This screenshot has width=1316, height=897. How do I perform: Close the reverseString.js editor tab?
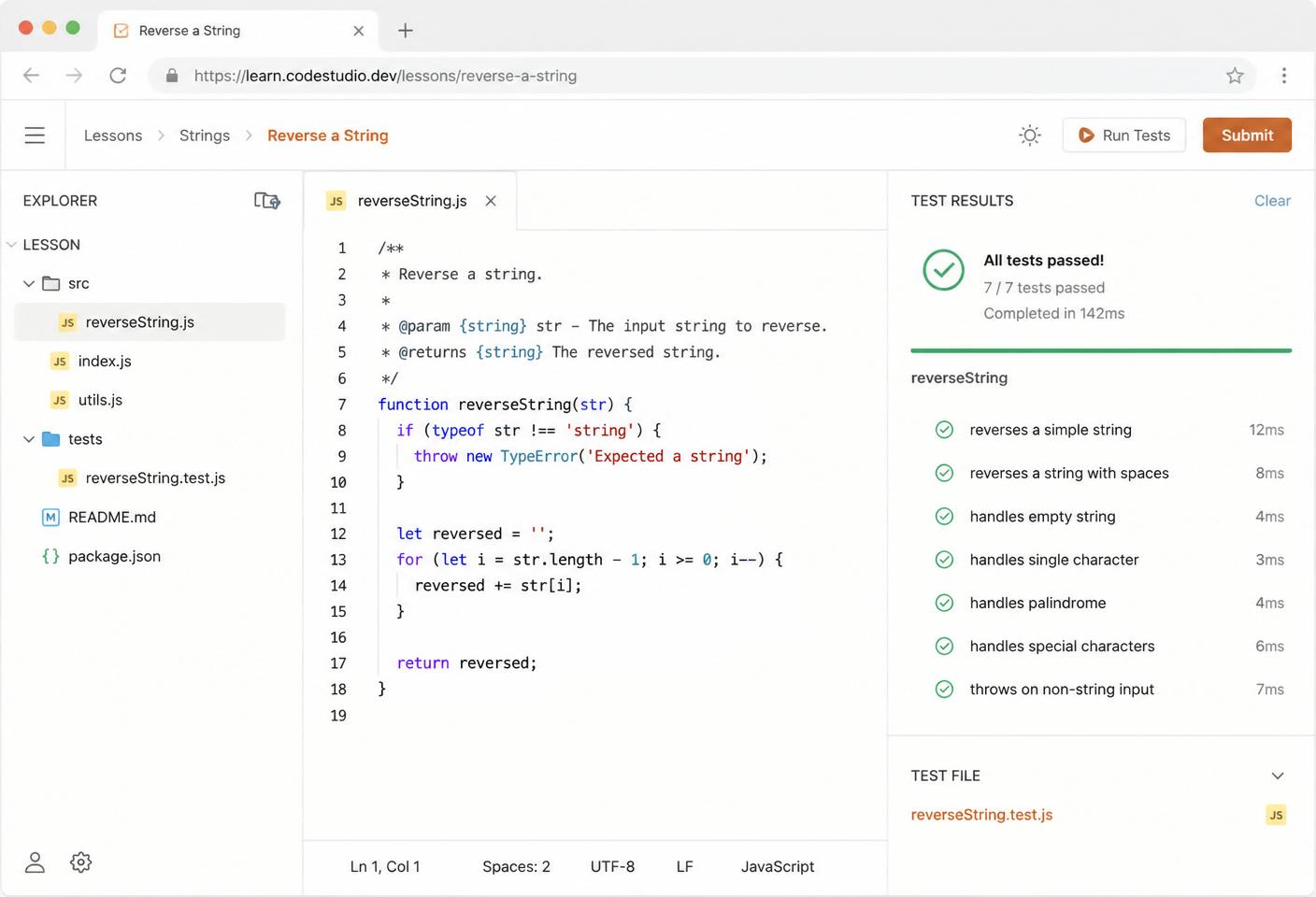coord(491,201)
